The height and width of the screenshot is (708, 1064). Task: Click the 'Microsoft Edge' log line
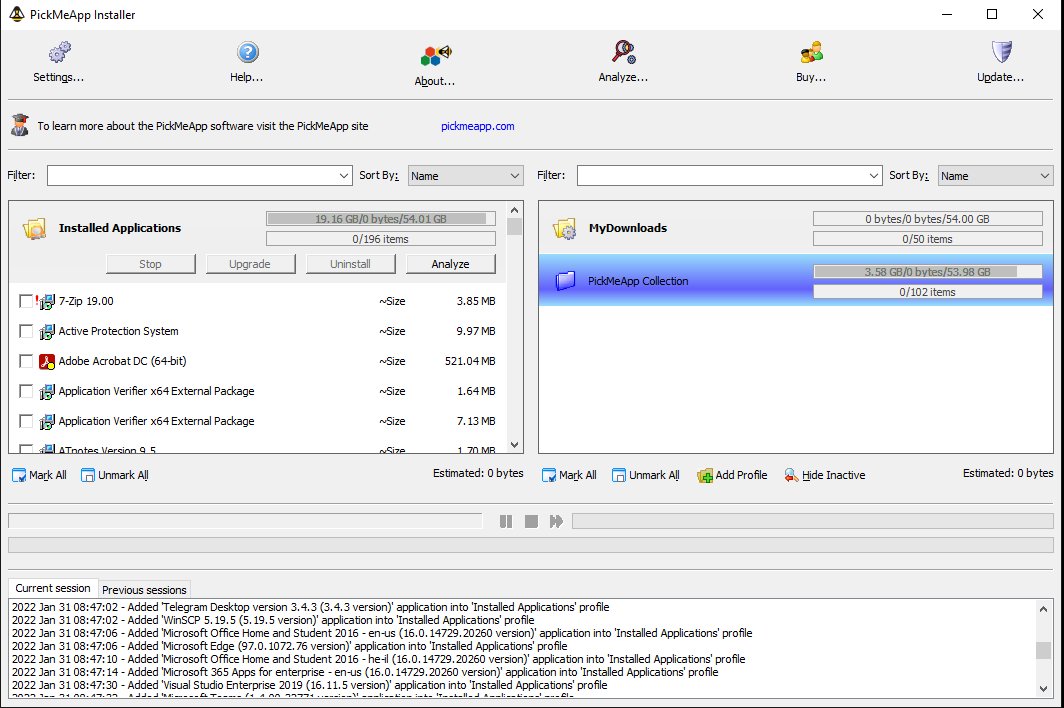click(290, 646)
